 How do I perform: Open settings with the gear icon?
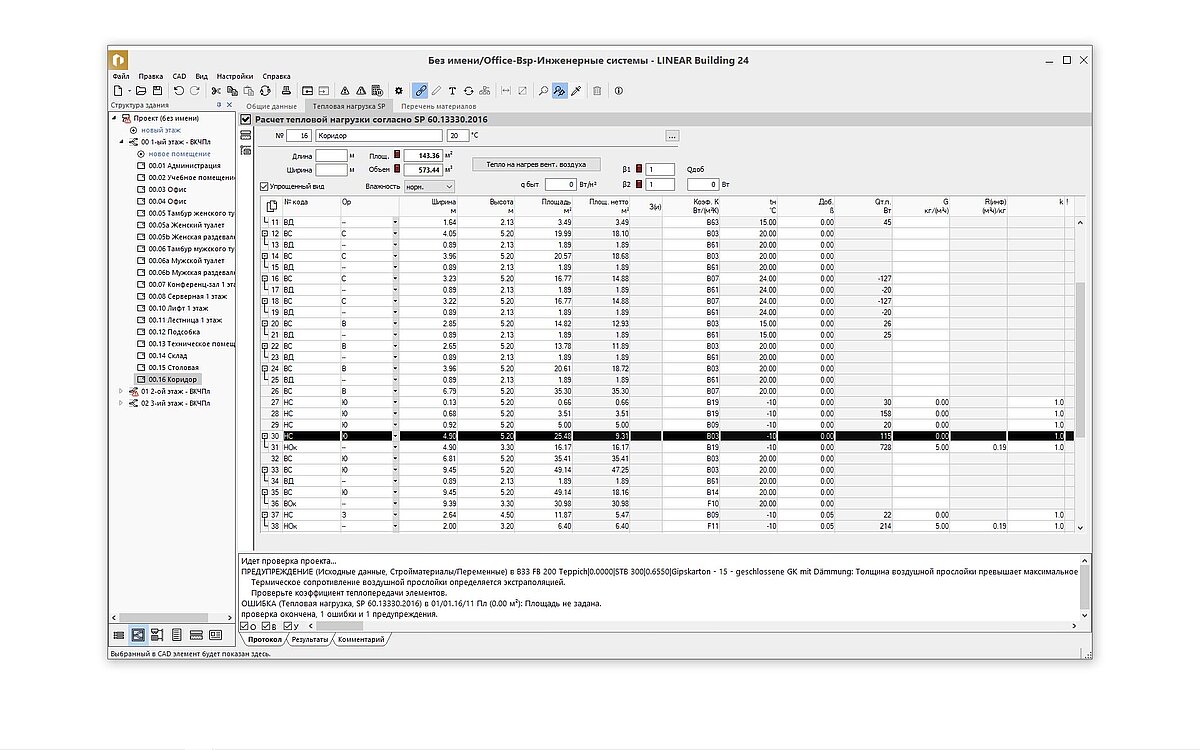pos(399,91)
